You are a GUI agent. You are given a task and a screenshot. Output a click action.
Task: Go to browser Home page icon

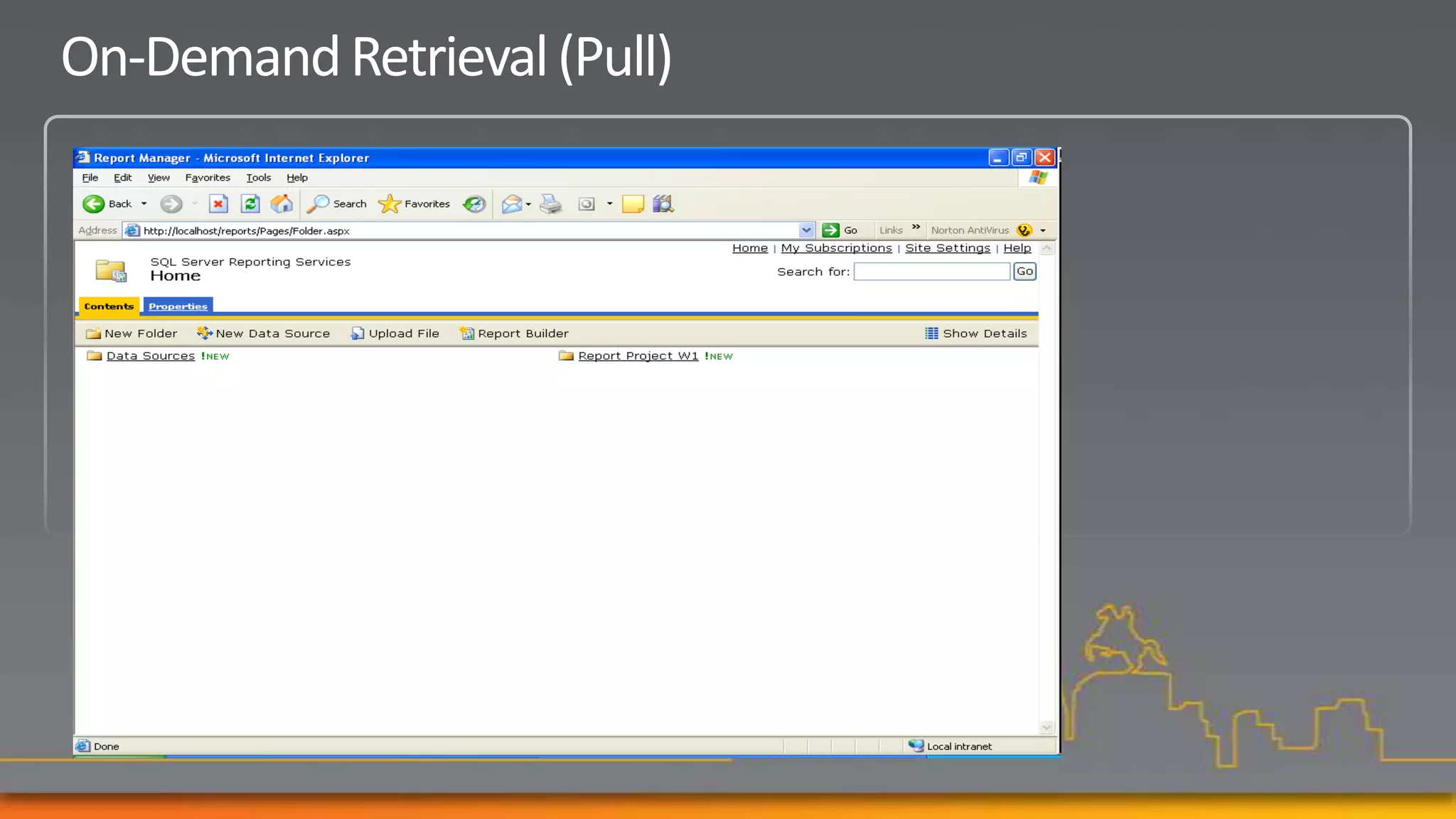[x=282, y=204]
